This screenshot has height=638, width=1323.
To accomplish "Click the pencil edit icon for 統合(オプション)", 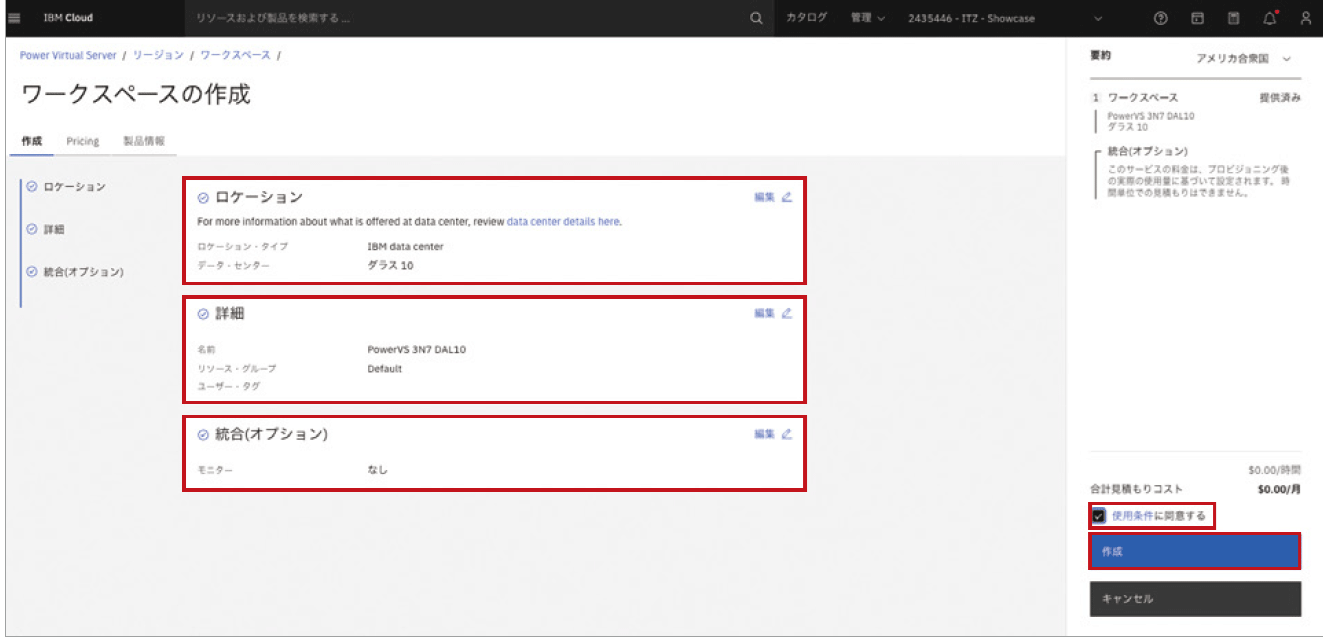I will coord(787,434).
